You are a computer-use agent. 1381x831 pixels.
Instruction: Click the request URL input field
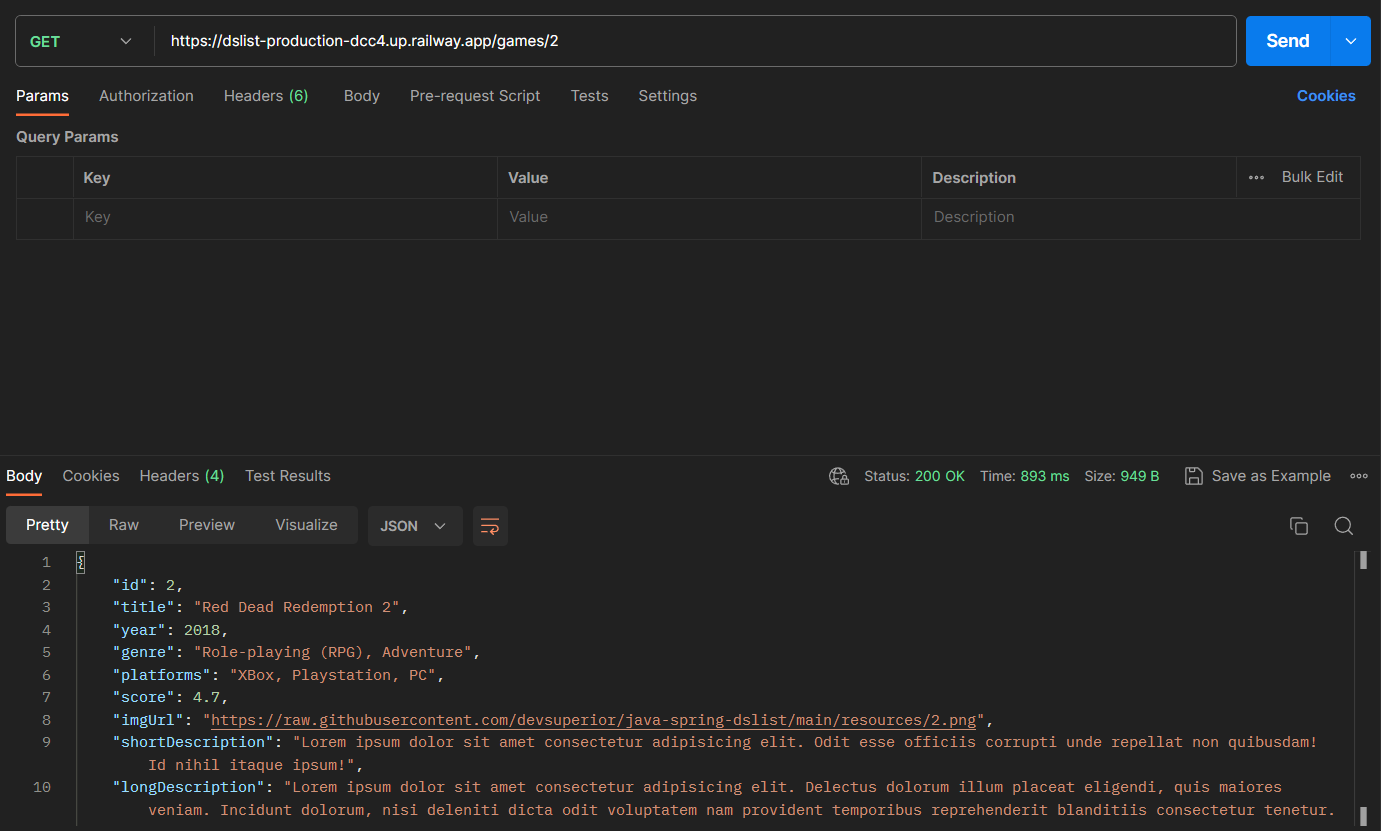coord(696,41)
